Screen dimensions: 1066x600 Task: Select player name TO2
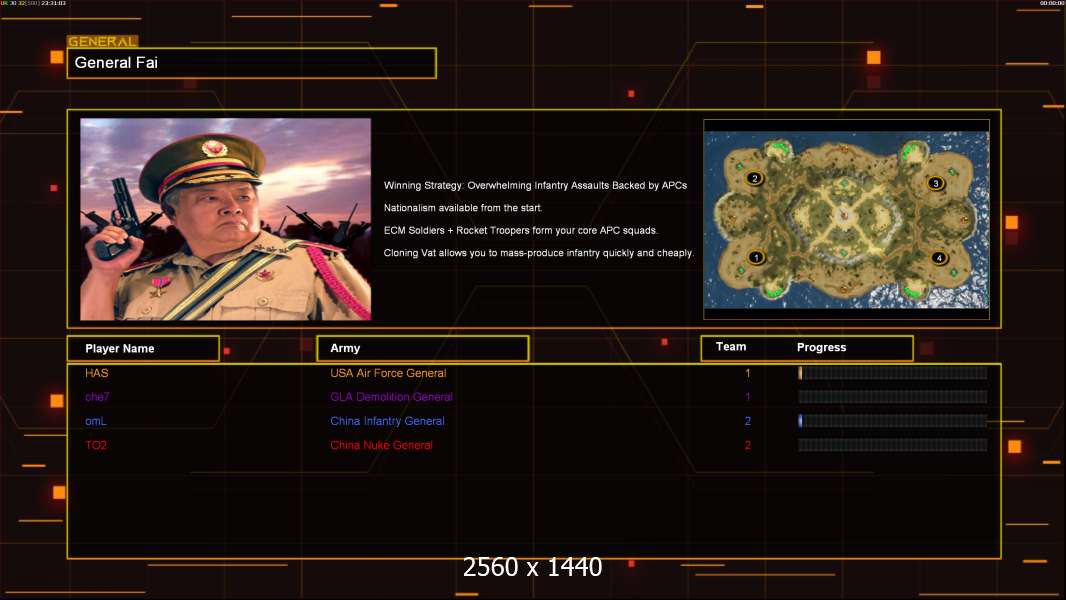coord(96,445)
